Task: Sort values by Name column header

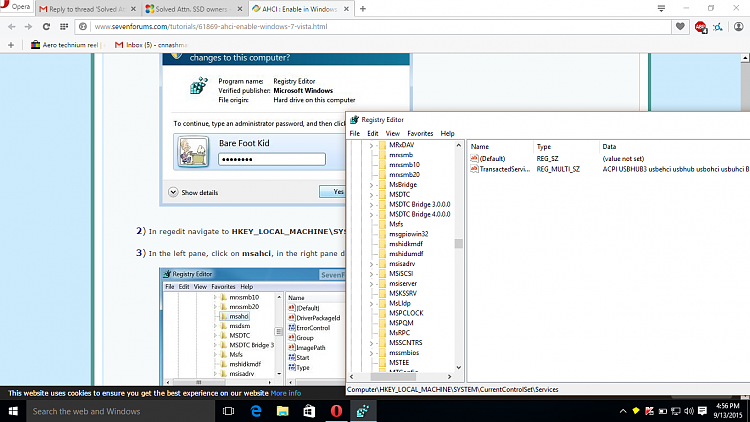Action: coord(501,147)
